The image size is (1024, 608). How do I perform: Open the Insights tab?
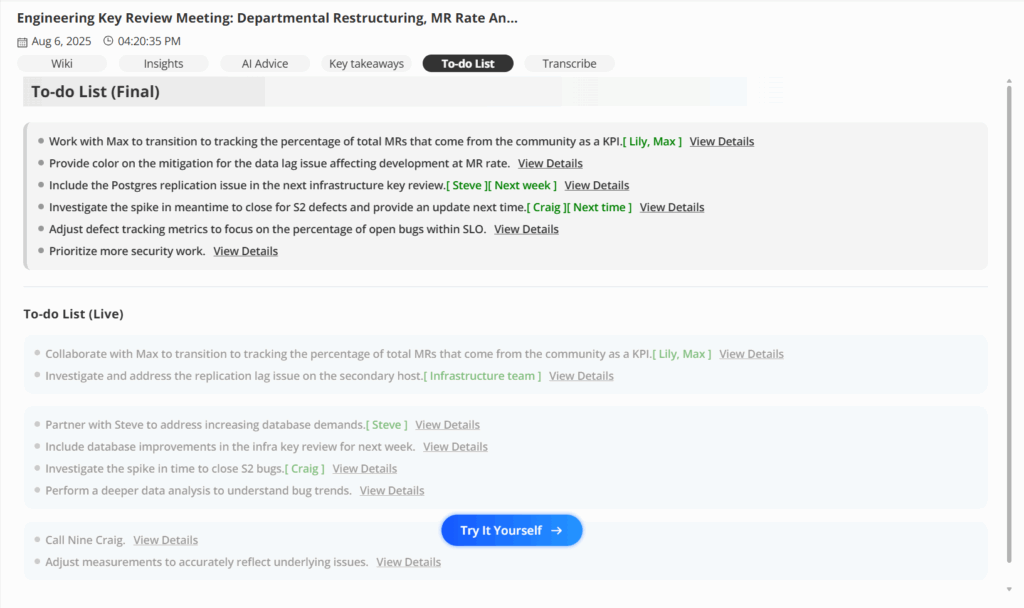pyautogui.click(x=163, y=63)
